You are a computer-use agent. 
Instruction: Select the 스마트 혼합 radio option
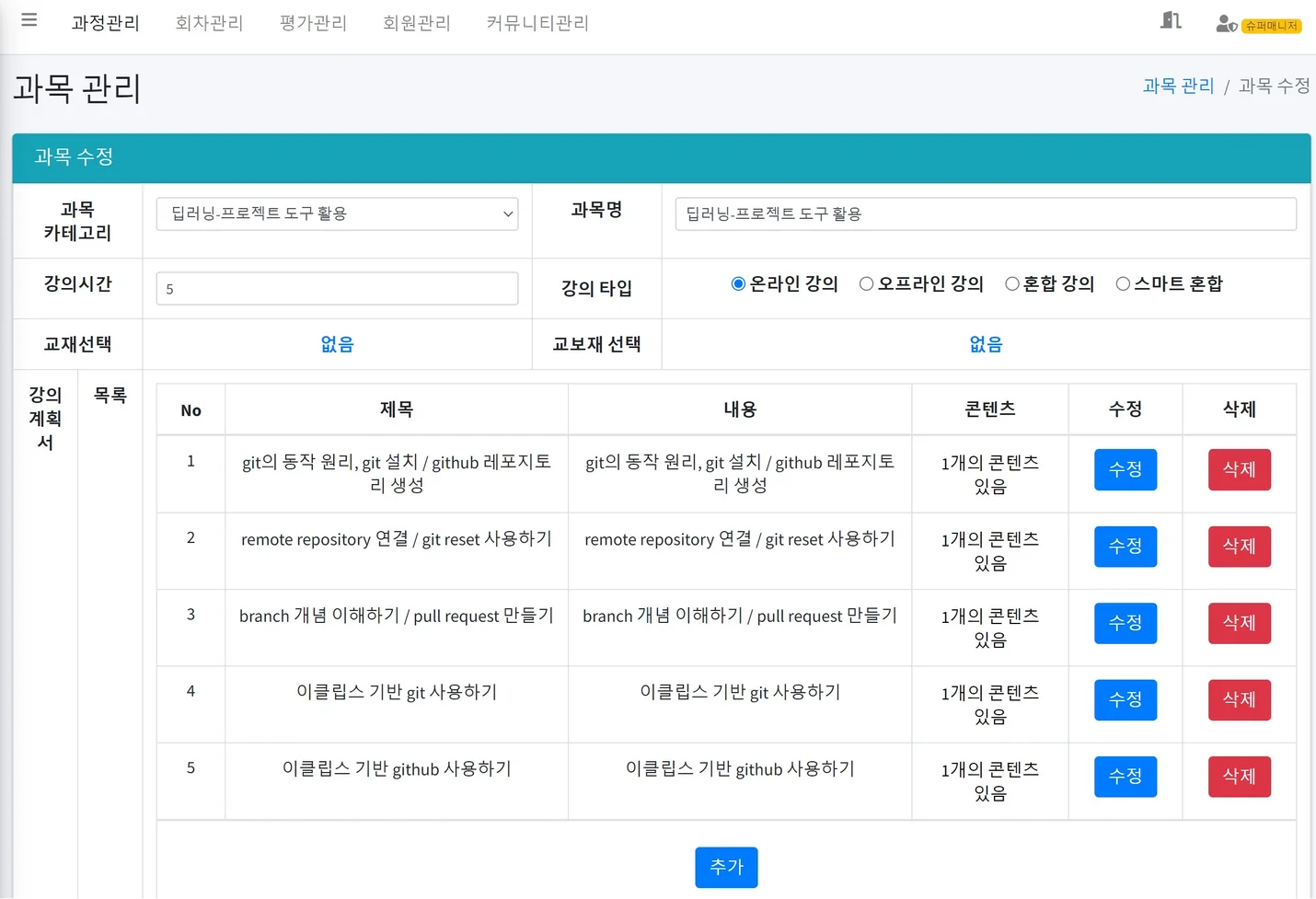click(1123, 283)
